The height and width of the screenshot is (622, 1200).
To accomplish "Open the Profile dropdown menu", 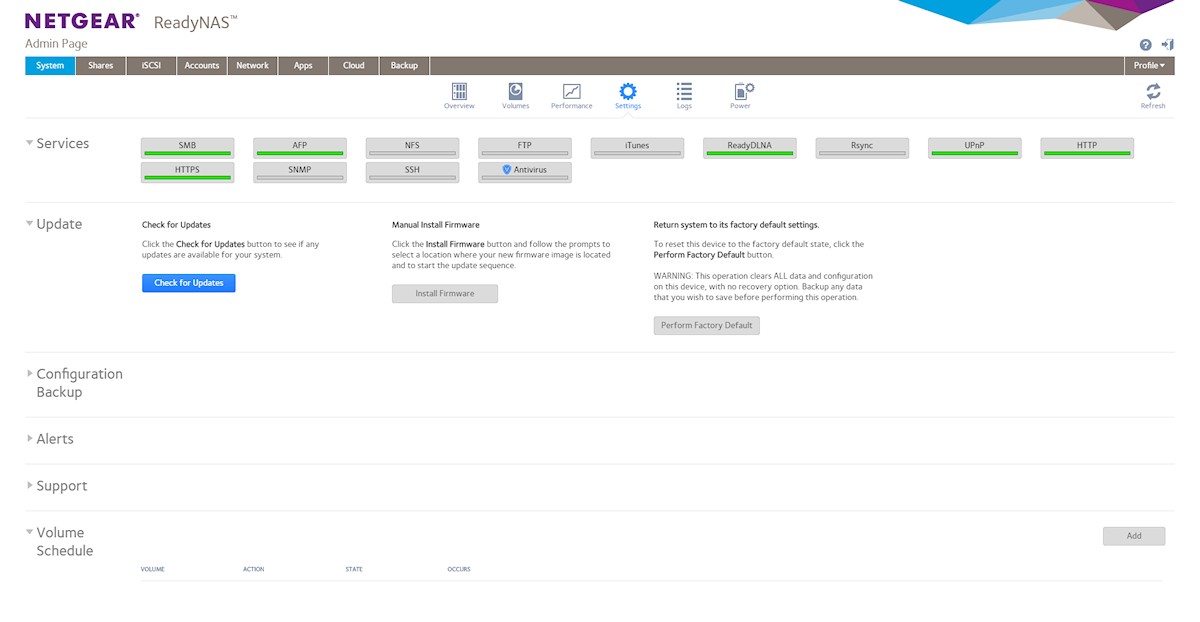I will (x=1149, y=66).
